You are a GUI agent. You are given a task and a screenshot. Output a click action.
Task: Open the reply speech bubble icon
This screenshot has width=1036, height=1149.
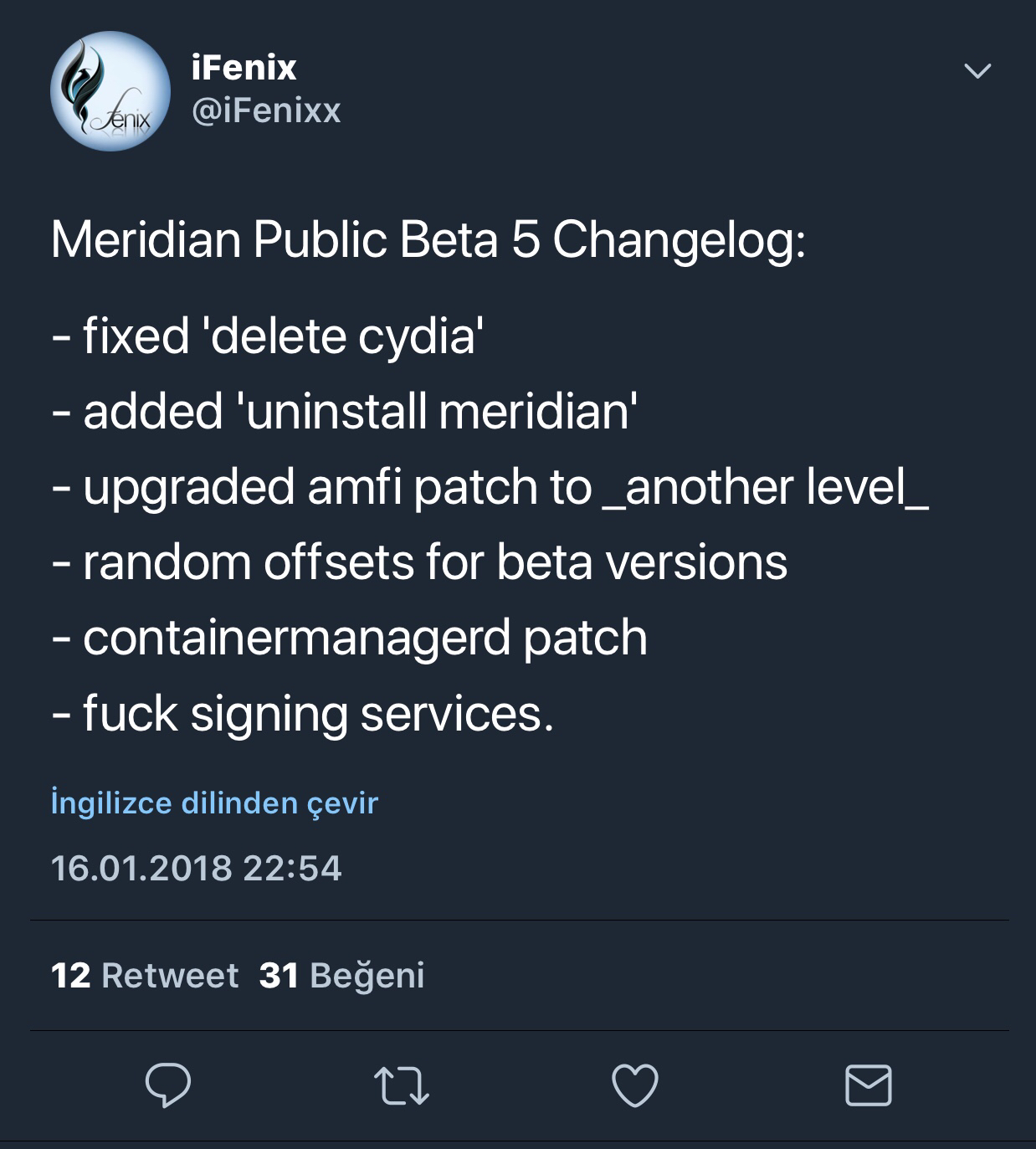click(x=168, y=1085)
